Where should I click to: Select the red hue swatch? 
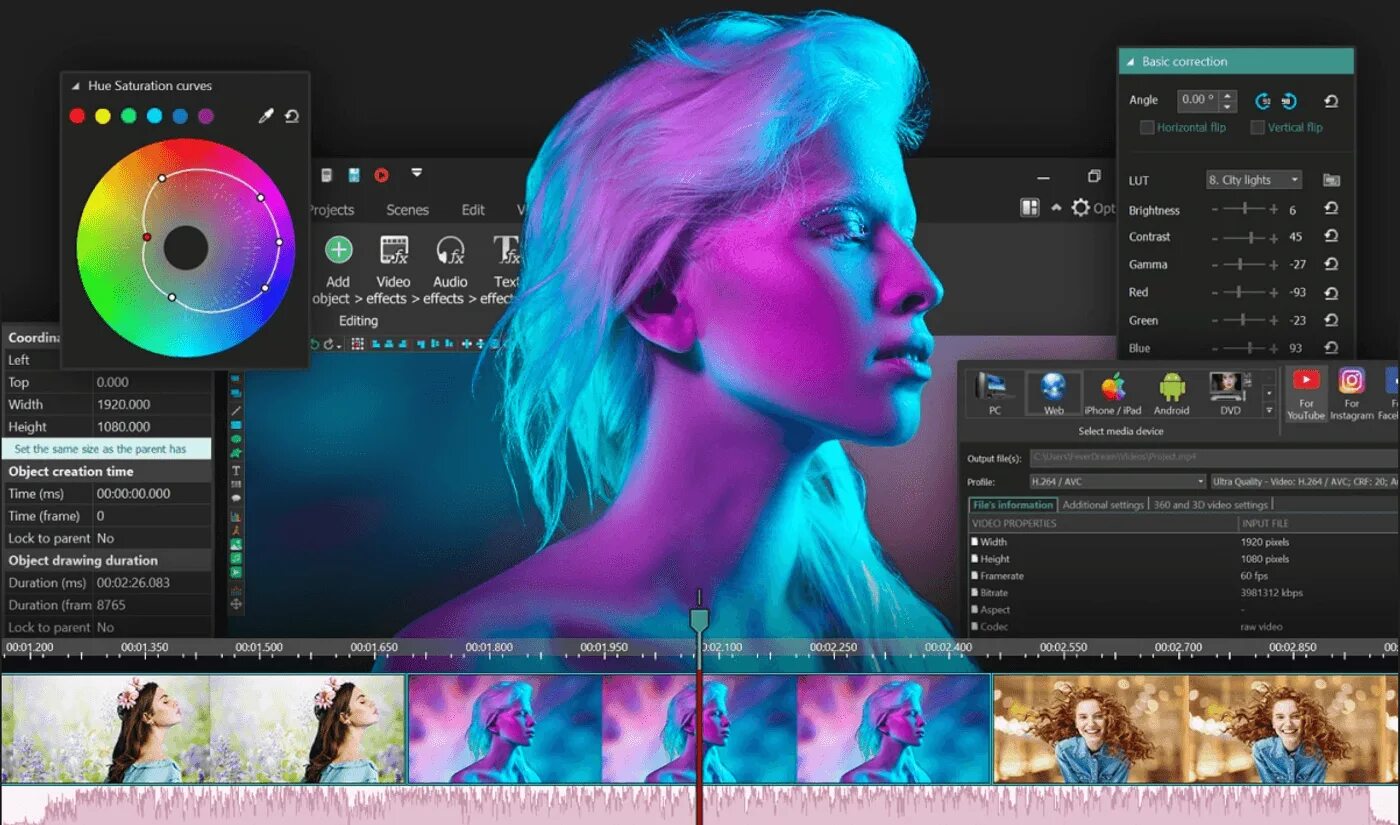pos(77,116)
